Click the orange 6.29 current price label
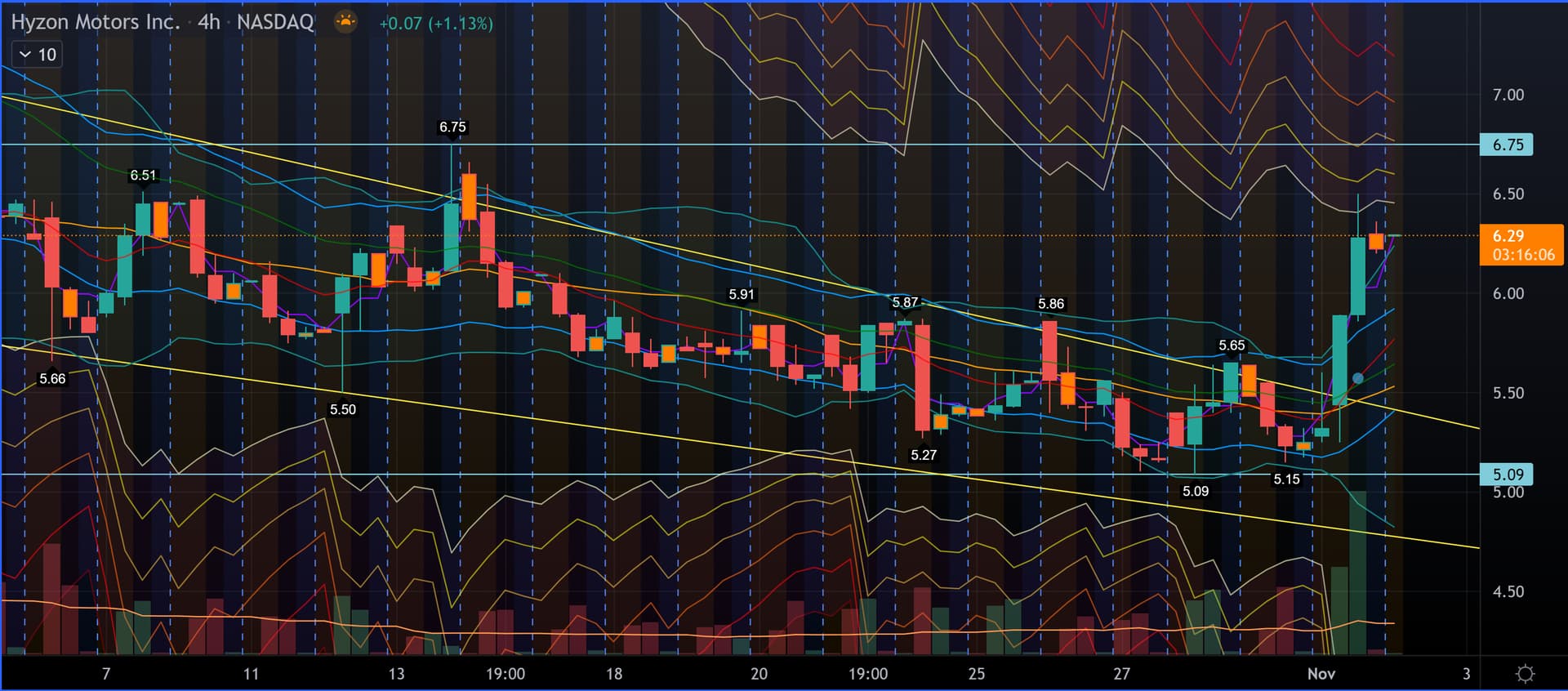The image size is (1568, 691). (1521, 245)
